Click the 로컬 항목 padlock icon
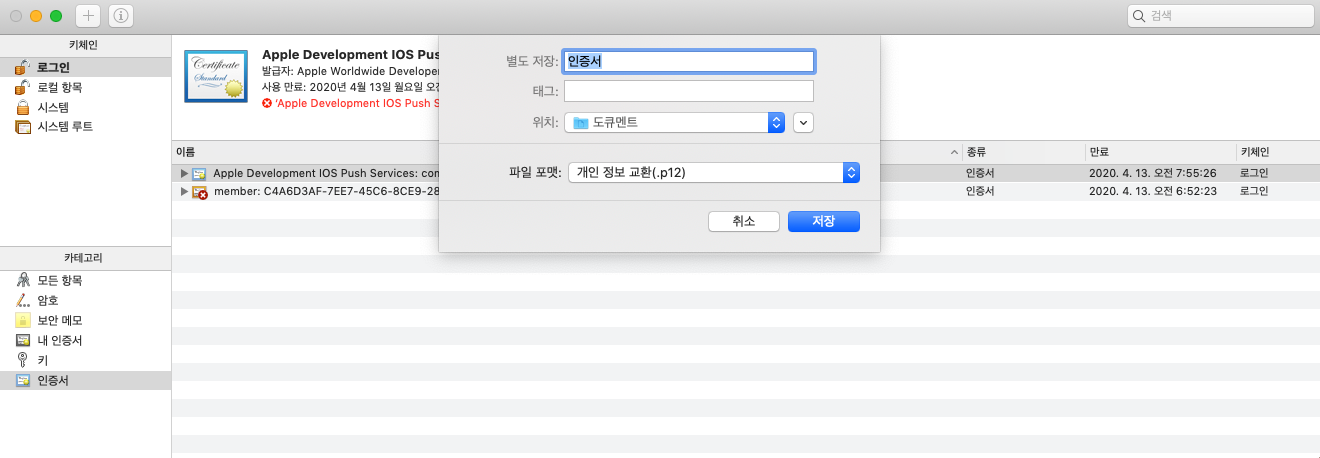The width and height of the screenshot is (1320, 458). pos(22,87)
